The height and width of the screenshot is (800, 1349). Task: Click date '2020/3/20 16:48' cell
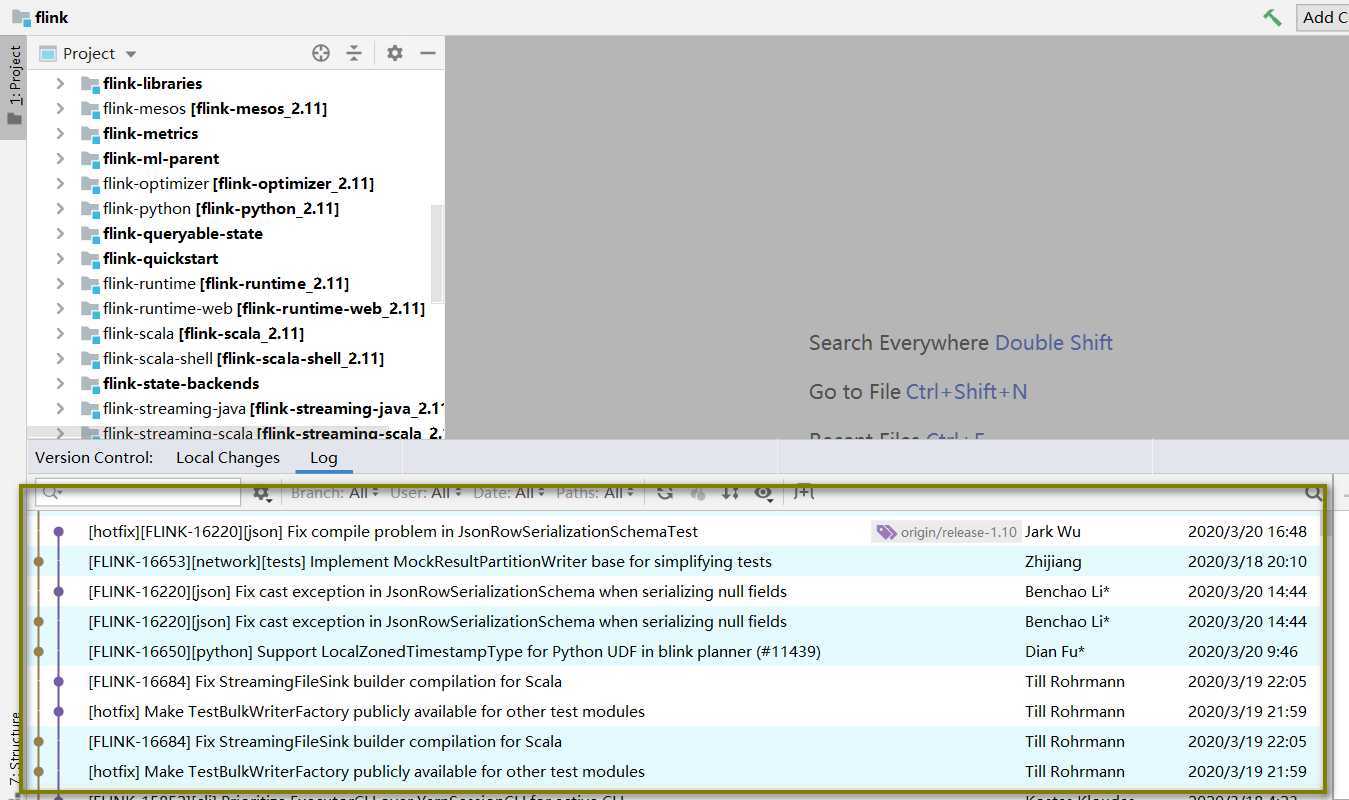[1247, 532]
